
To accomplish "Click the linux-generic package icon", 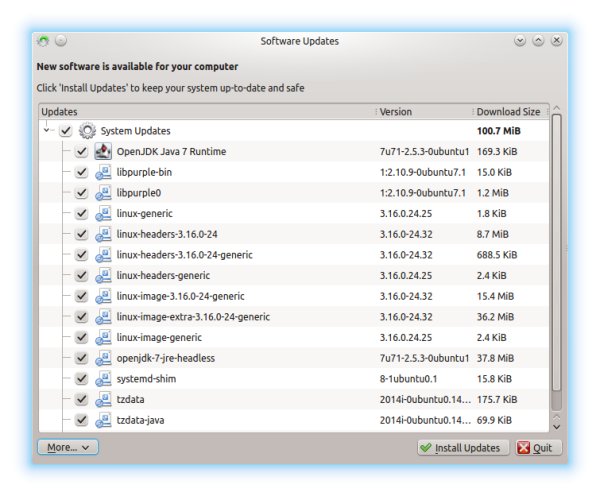I will pyautogui.click(x=103, y=214).
